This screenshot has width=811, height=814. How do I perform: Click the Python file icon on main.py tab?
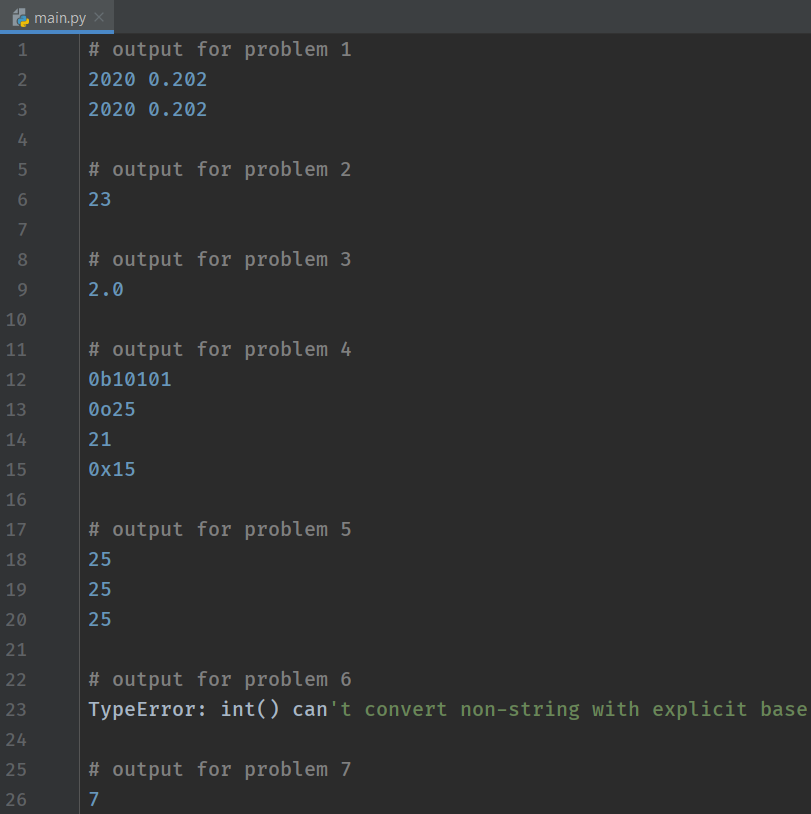click(21, 18)
